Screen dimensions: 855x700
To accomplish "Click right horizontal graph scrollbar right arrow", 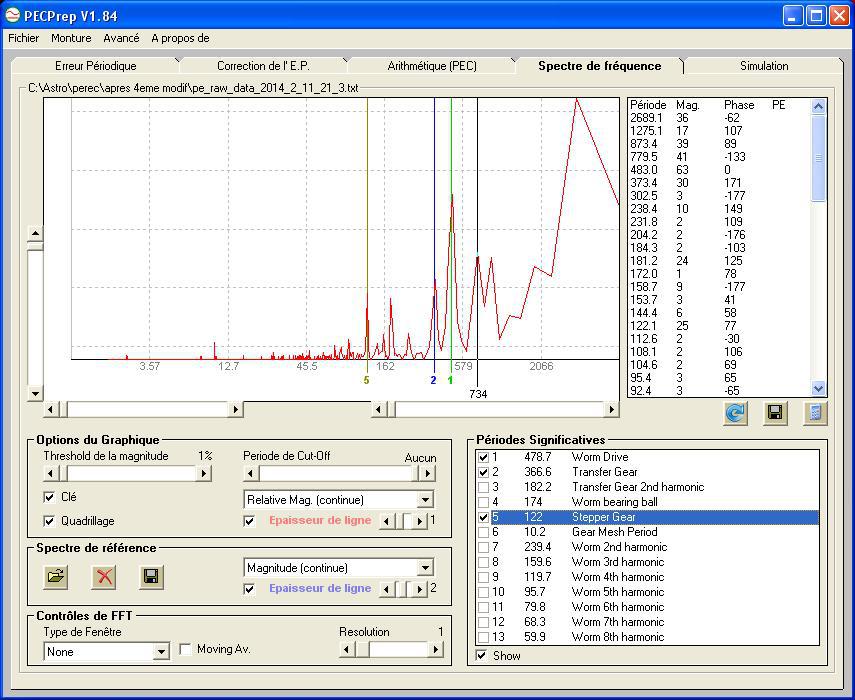I will point(611,409).
